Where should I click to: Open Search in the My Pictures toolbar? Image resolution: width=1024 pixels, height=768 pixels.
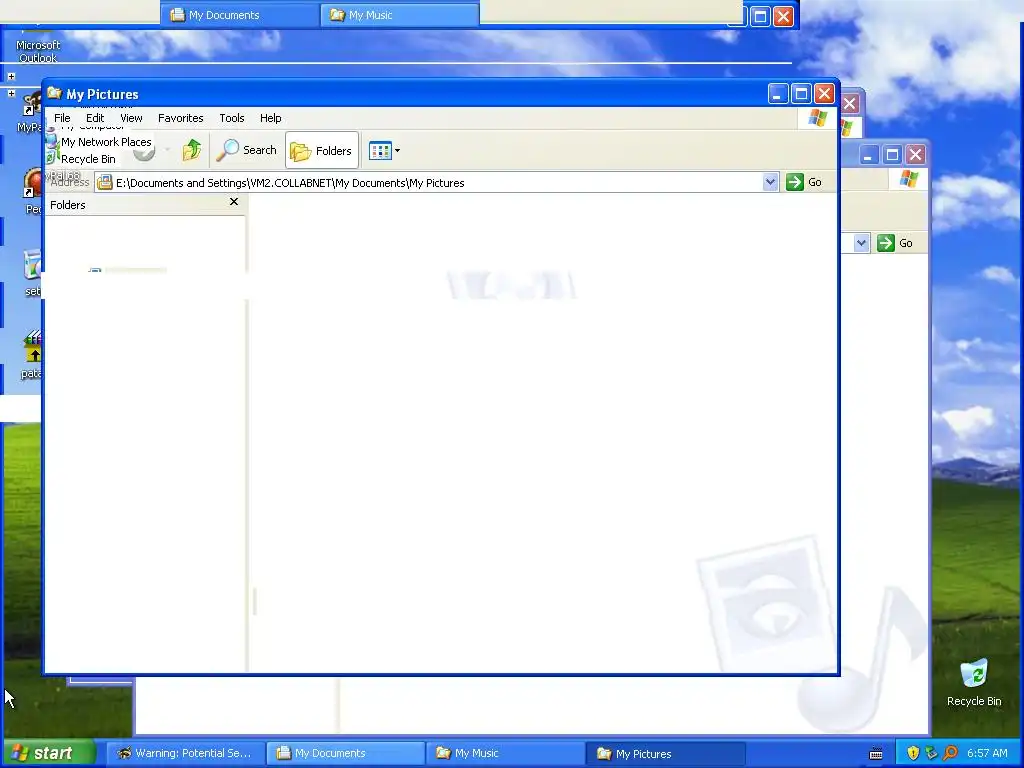(247, 150)
